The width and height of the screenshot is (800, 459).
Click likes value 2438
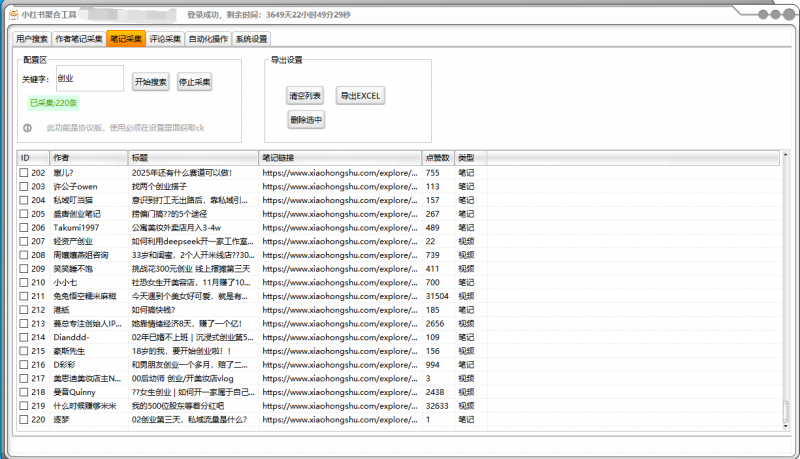[435, 392]
